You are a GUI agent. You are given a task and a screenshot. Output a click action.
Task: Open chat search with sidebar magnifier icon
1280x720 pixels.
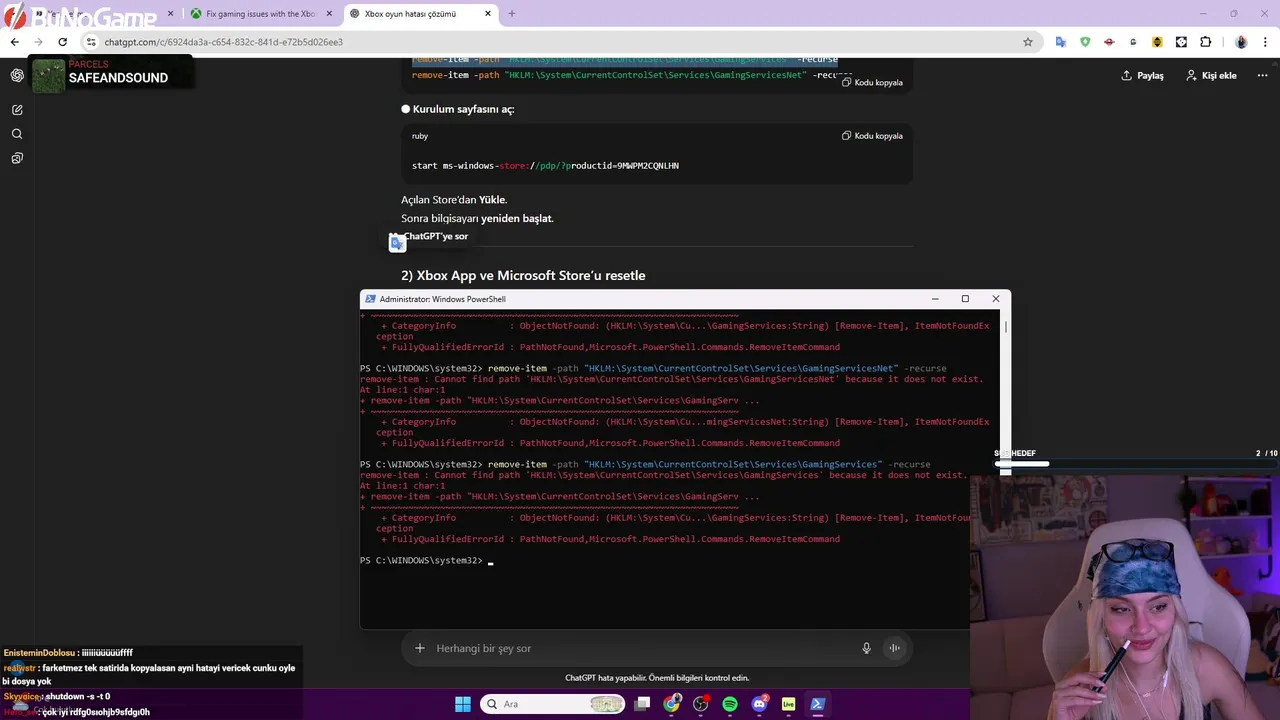(x=17, y=134)
